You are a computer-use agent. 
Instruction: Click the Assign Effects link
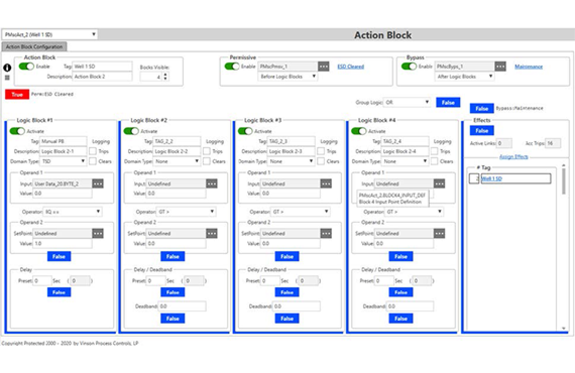point(514,157)
